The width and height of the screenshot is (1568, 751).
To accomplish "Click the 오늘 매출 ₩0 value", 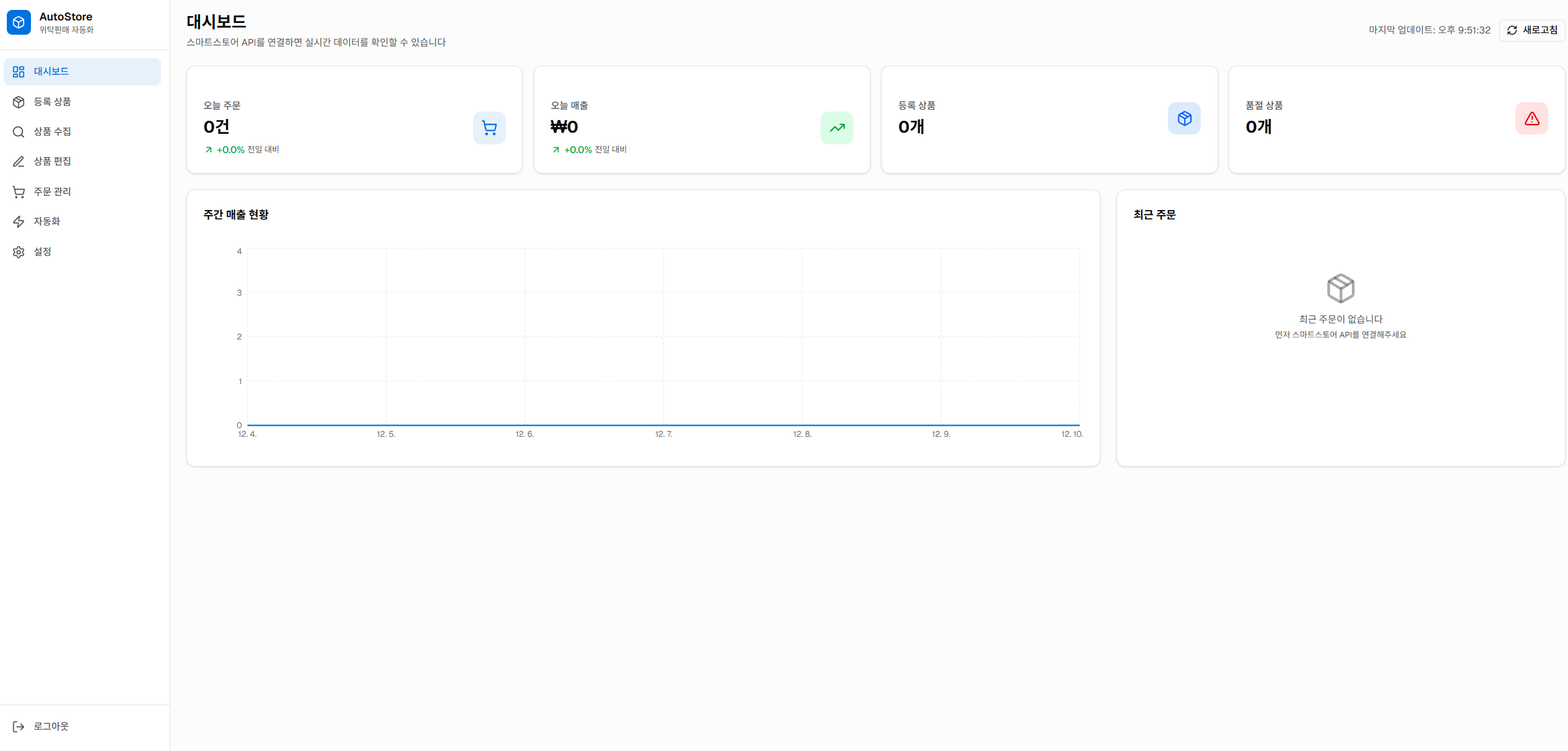I will click(564, 127).
